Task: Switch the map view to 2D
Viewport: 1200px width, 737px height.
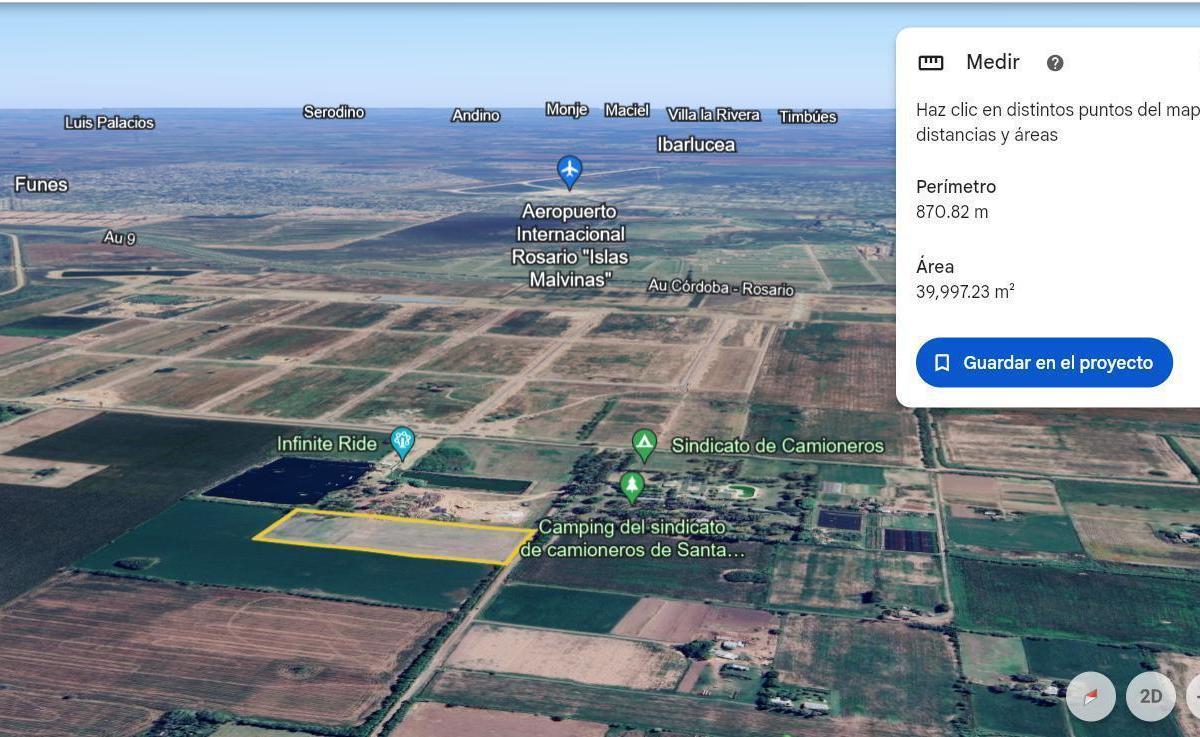Action: coord(1151,696)
